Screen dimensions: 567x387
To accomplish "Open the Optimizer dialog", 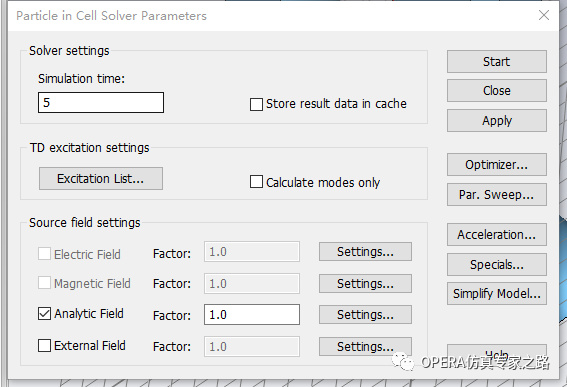I will click(496, 165).
